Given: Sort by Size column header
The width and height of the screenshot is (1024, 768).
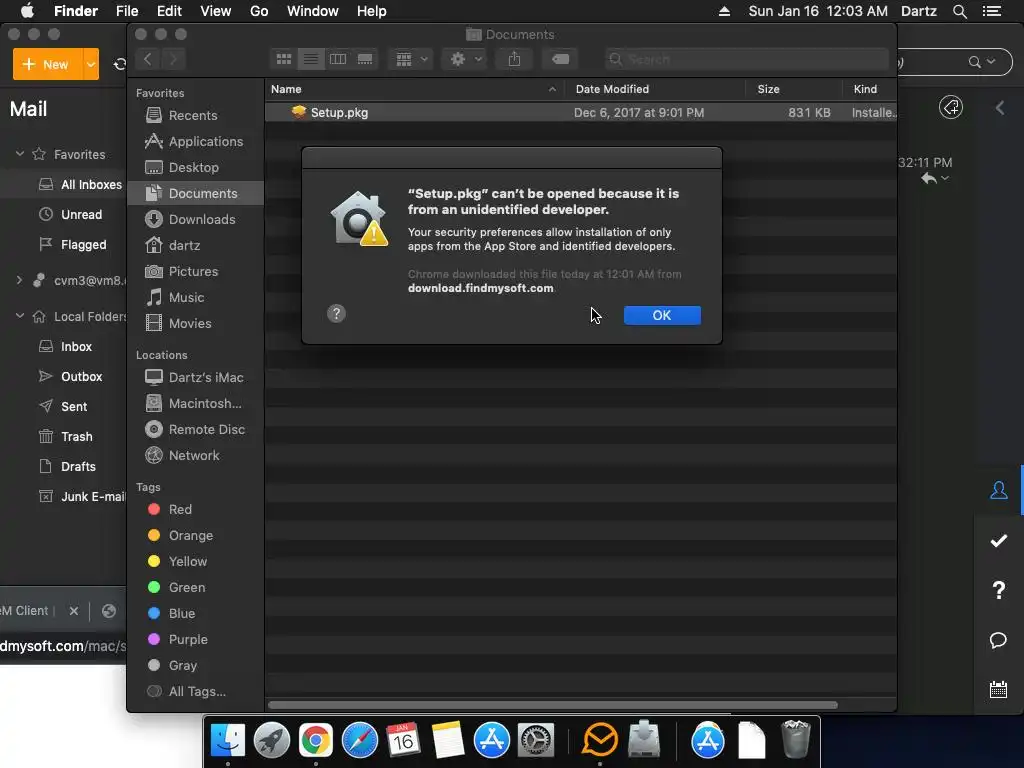Looking at the screenshot, I should click(793, 89).
